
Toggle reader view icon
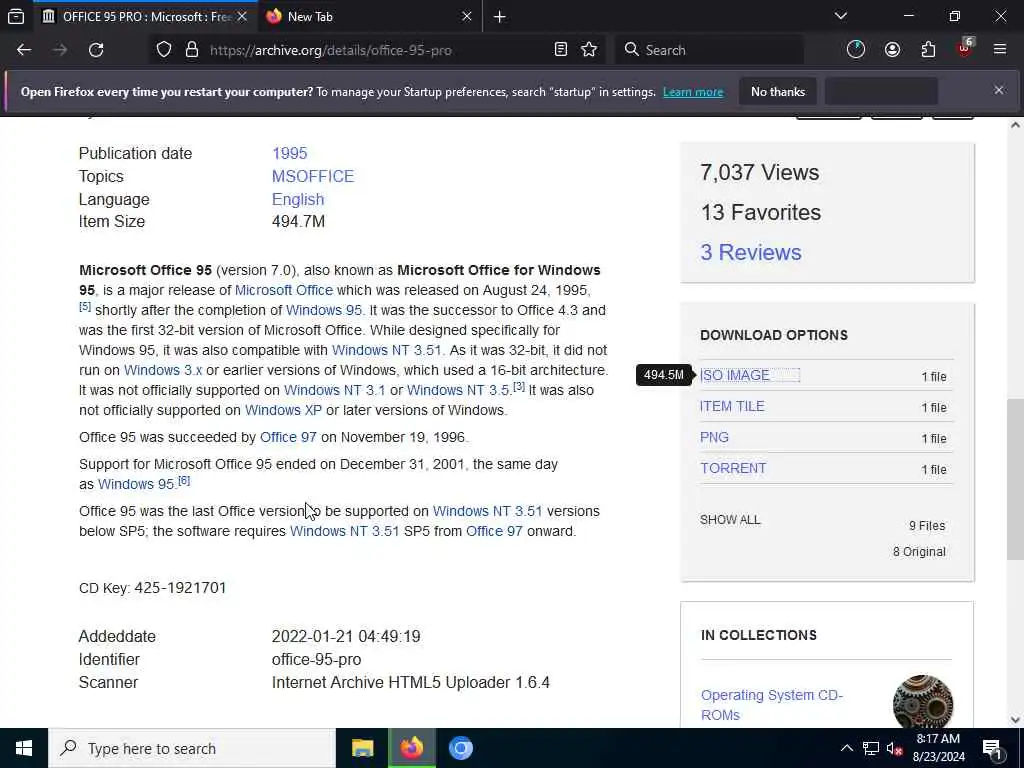coord(560,50)
